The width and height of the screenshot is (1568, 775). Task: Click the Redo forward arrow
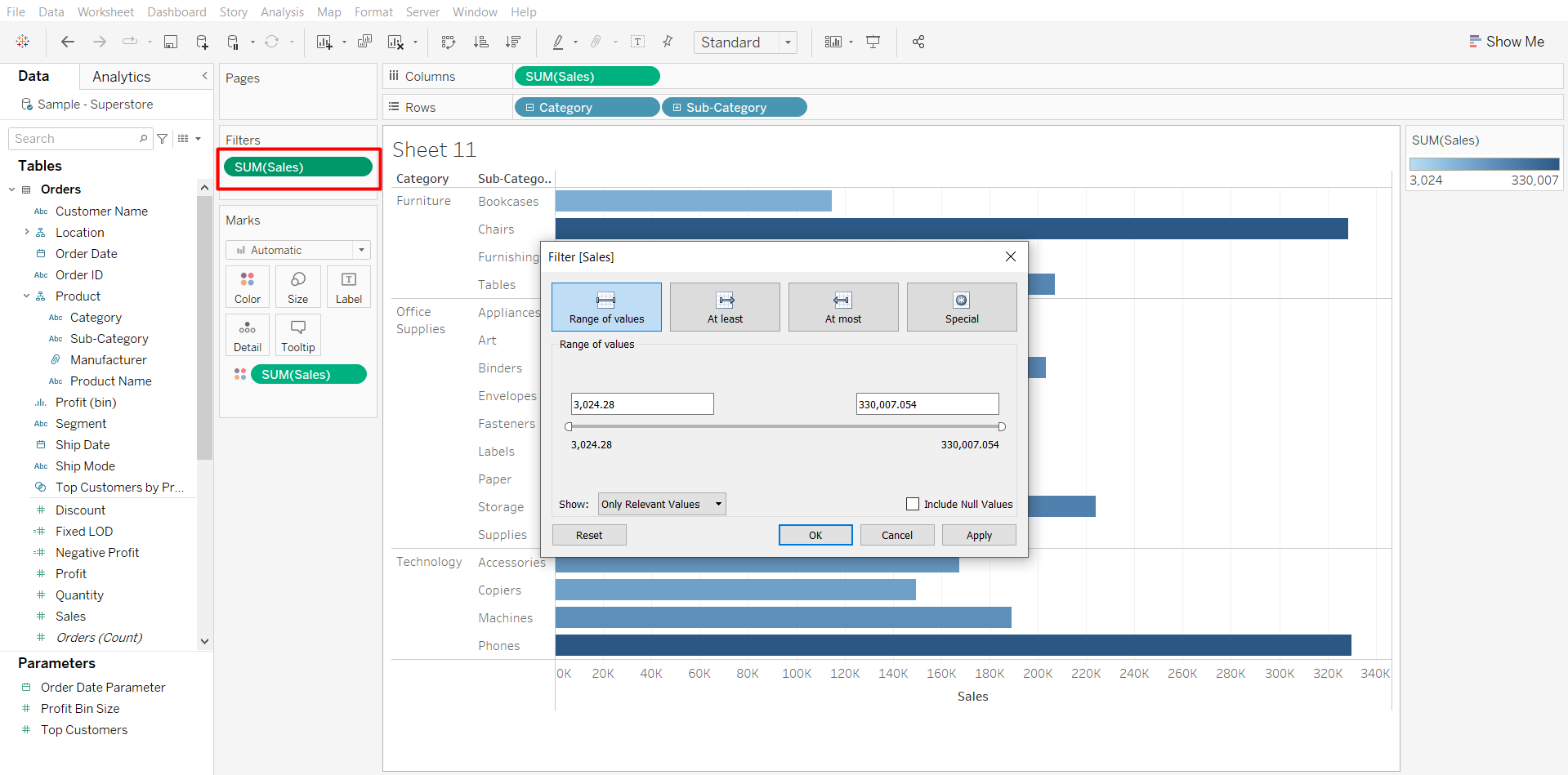click(100, 42)
